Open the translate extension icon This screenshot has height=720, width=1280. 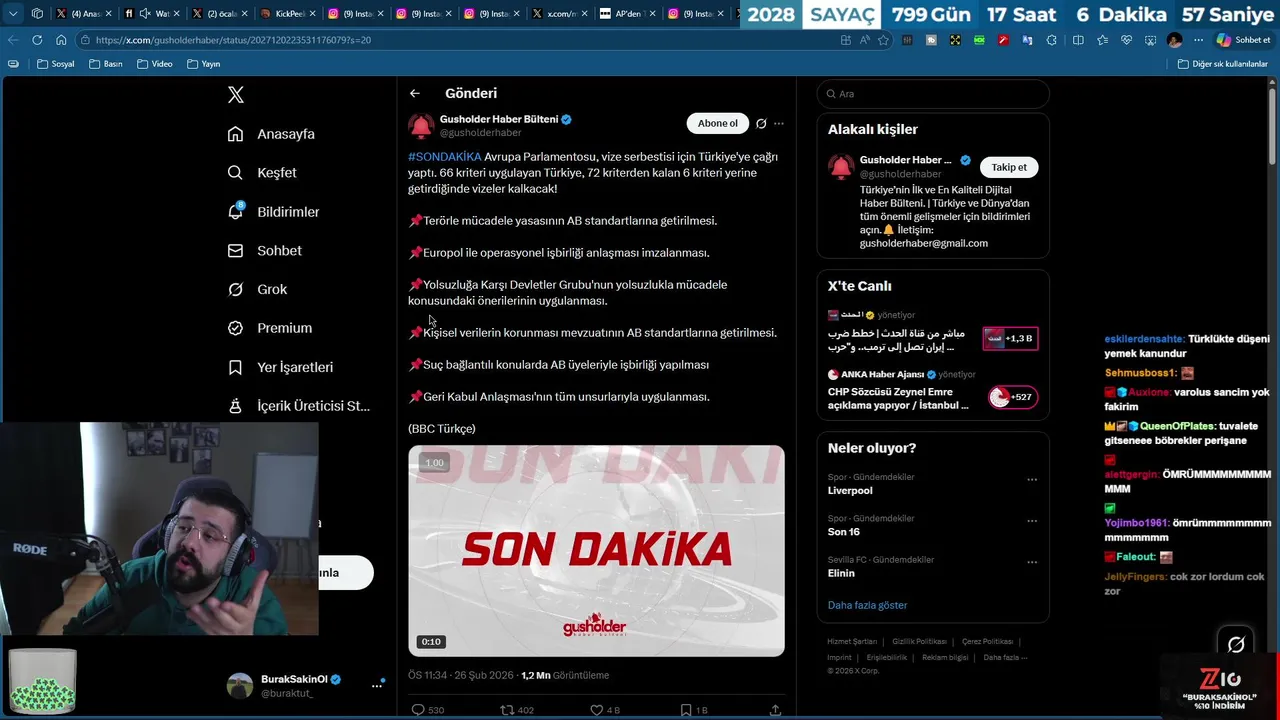(1027, 40)
